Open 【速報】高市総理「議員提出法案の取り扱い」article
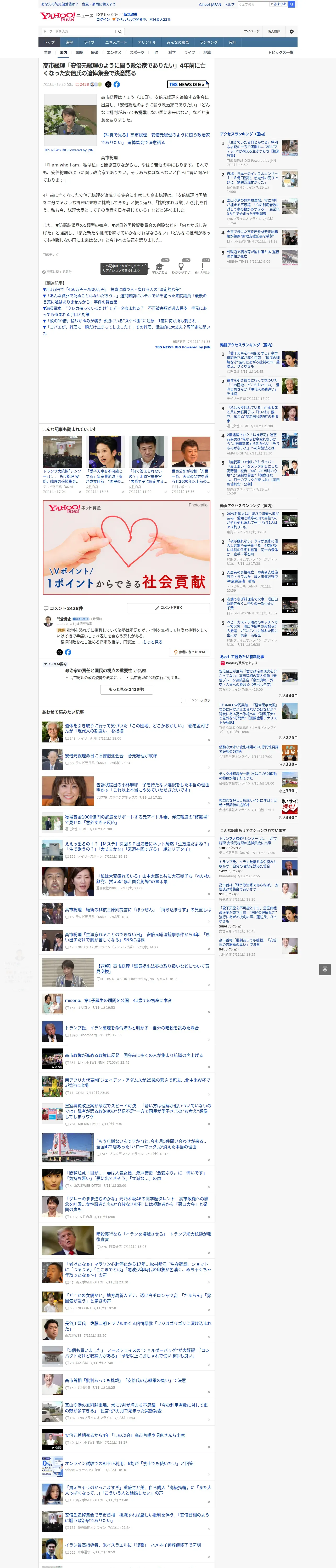 click(x=153, y=969)
